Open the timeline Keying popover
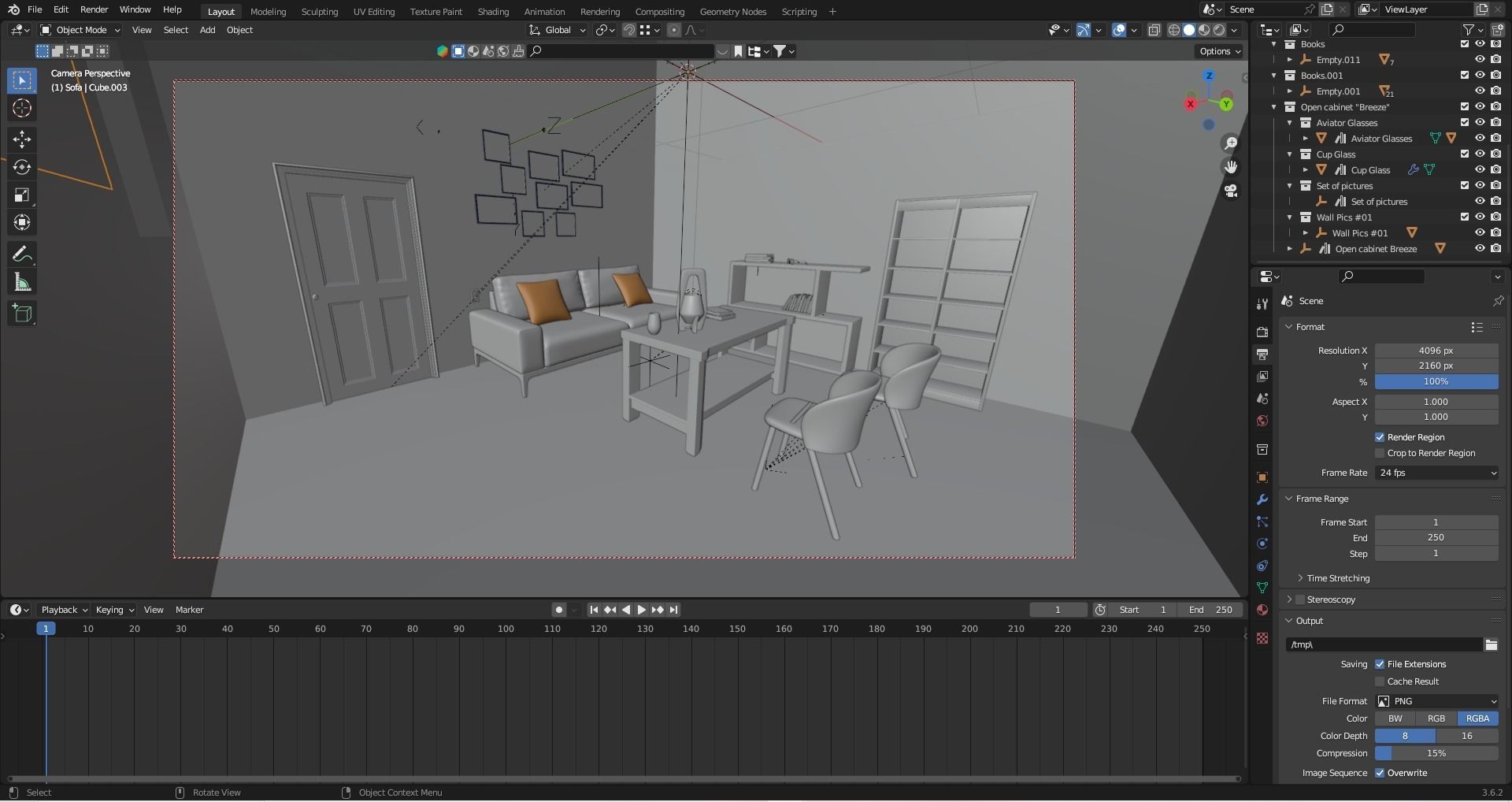Image resolution: width=1512 pixels, height=802 pixels. pyautogui.click(x=114, y=610)
